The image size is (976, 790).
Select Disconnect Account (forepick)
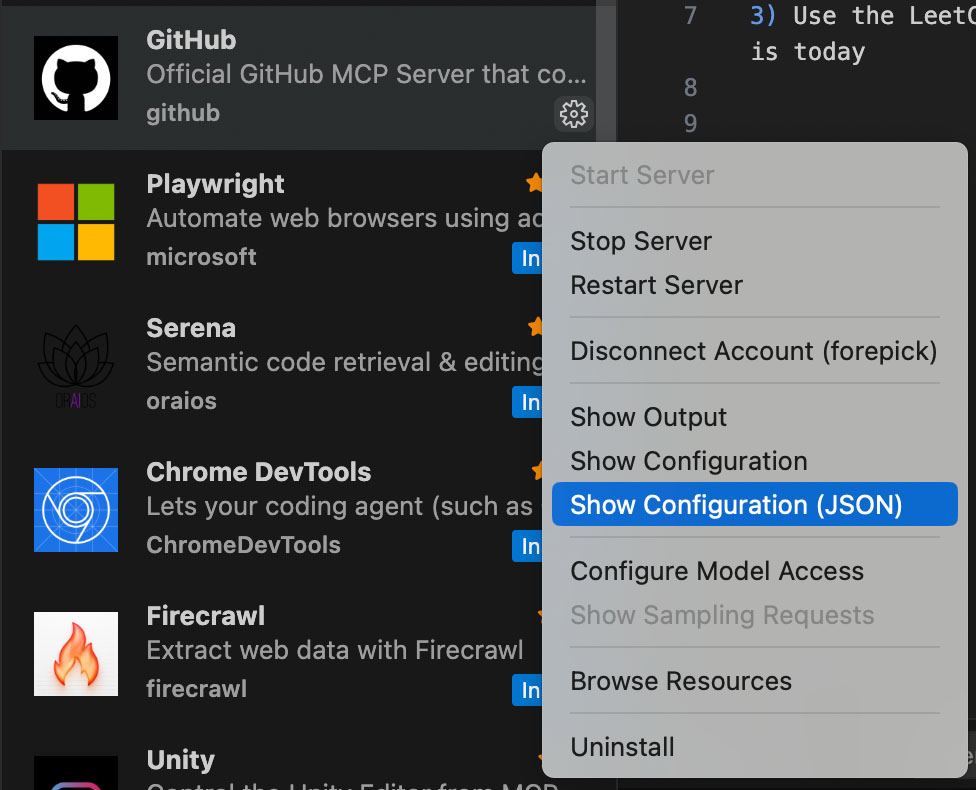(x=753, y=351)
